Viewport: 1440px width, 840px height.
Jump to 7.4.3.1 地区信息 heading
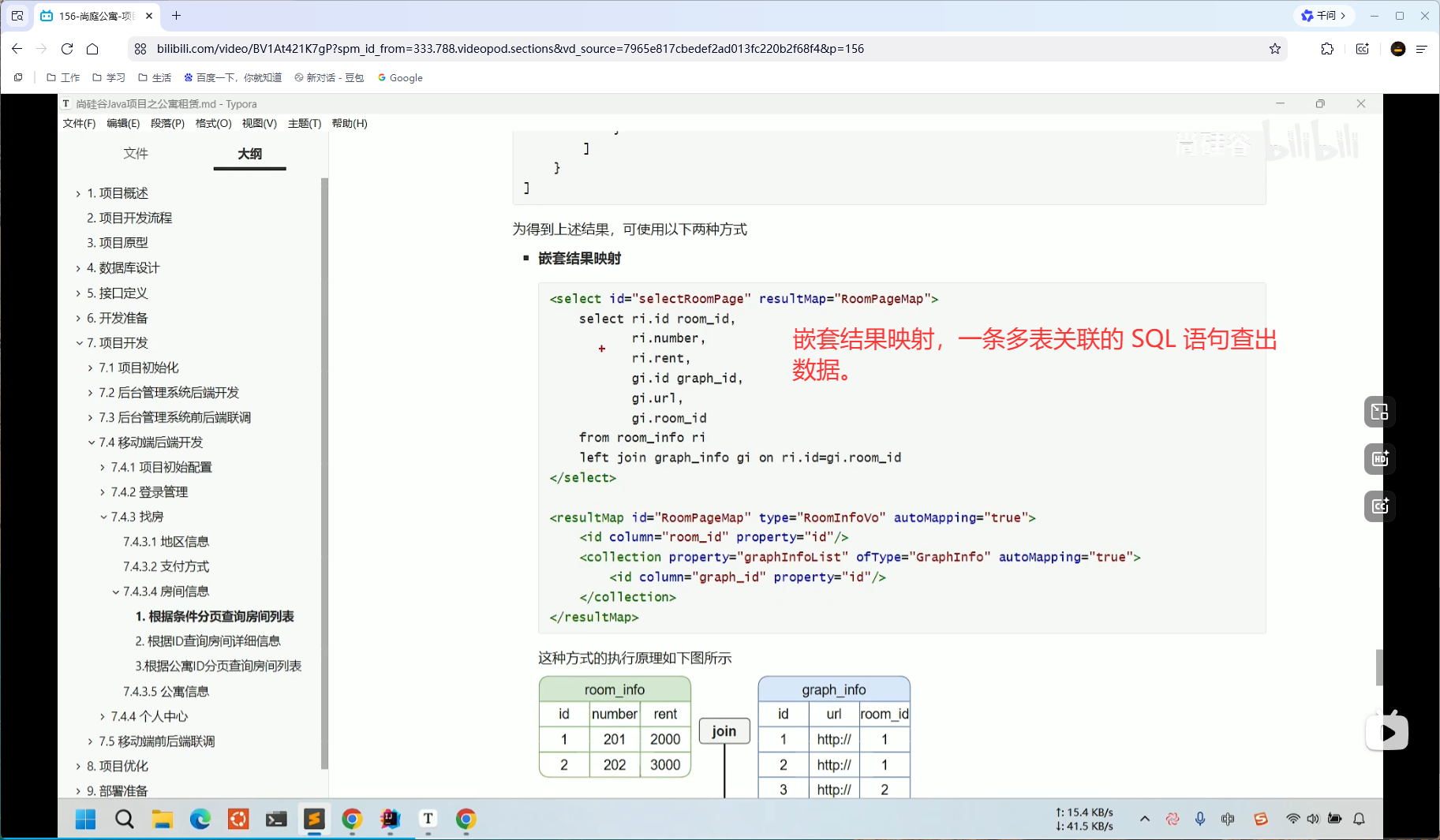click(166, 542)
